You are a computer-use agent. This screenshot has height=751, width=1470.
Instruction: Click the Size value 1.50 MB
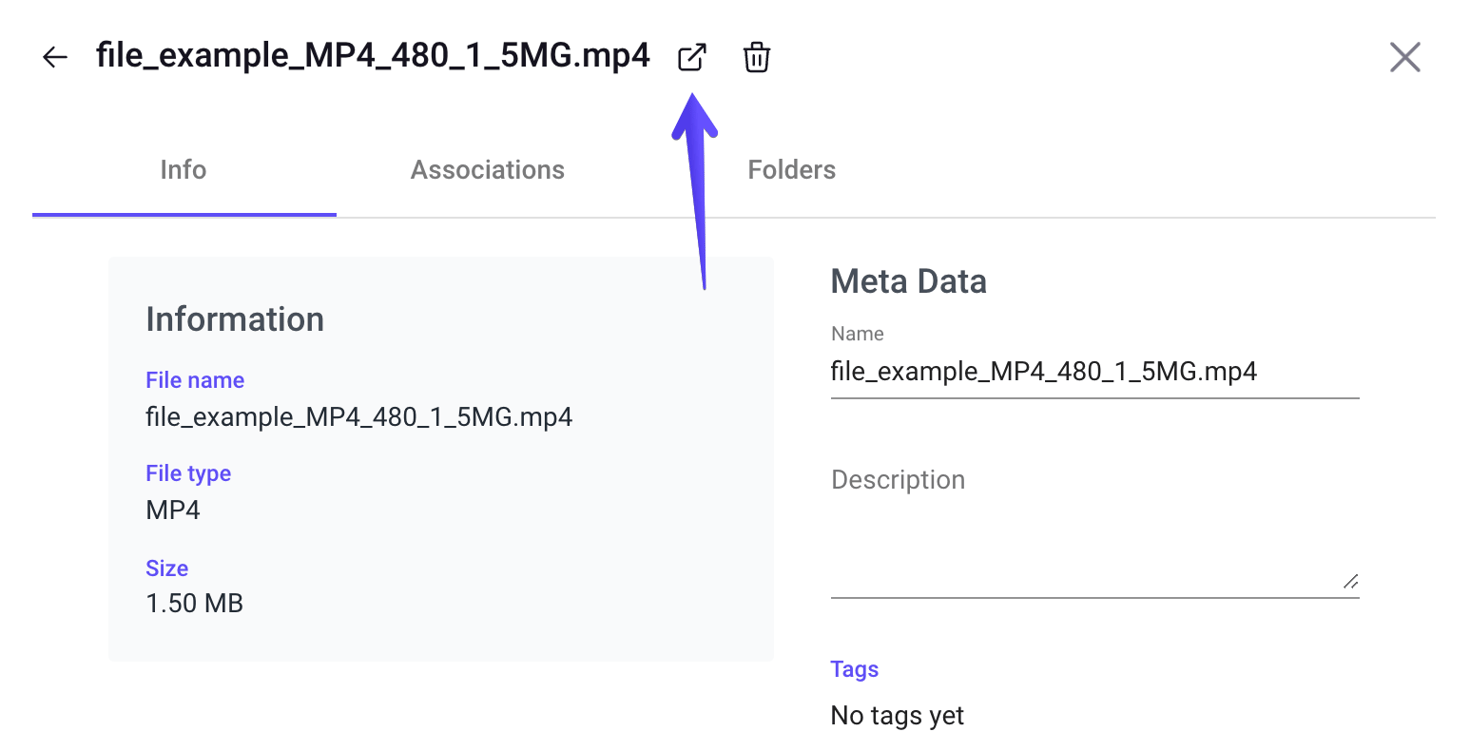point(193,603)
